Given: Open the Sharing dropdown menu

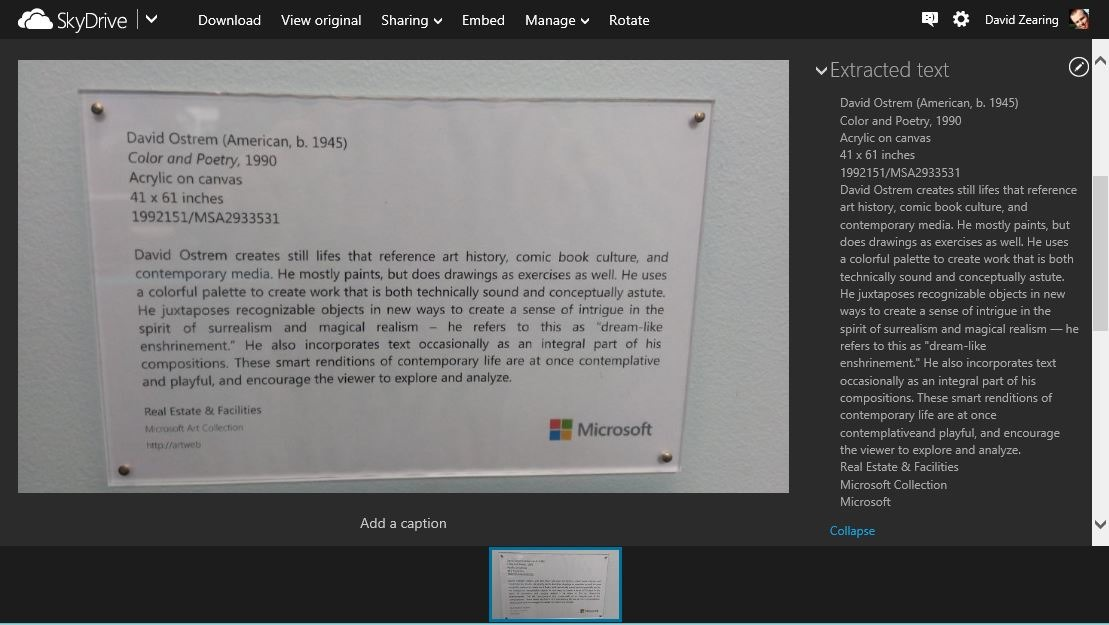Looking at the screenshot, I should (411, 20).
